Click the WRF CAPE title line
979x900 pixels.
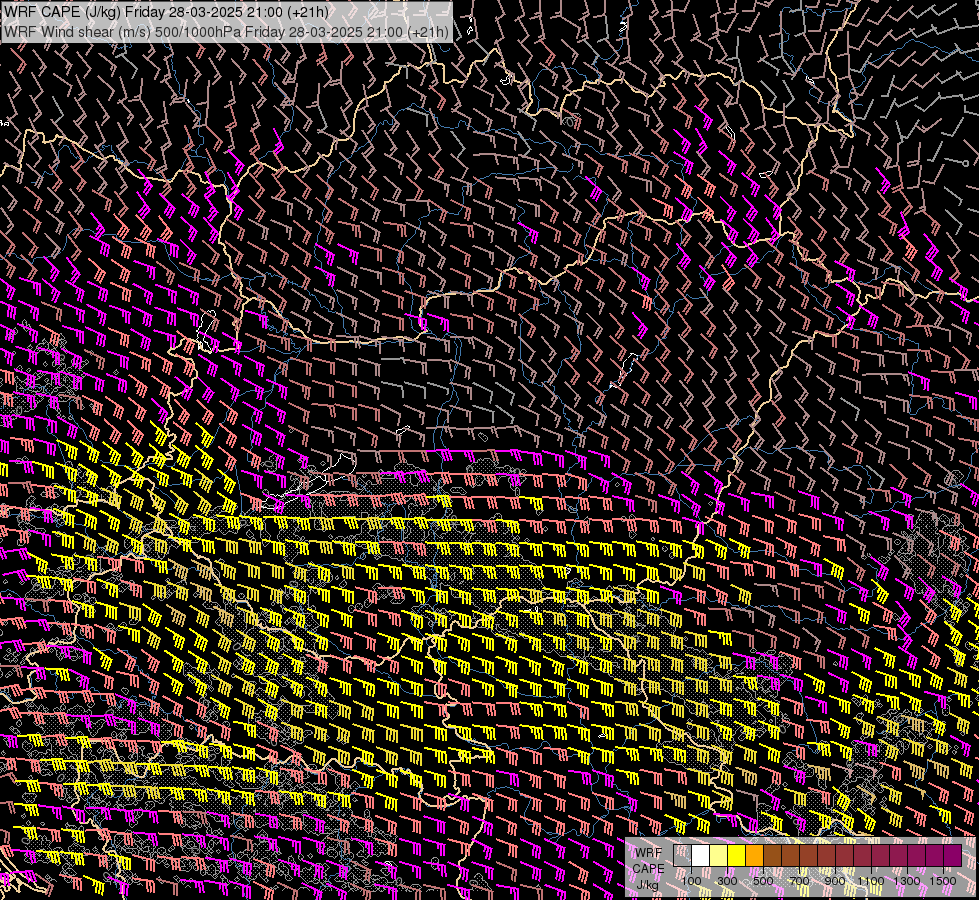pos(166,11)
